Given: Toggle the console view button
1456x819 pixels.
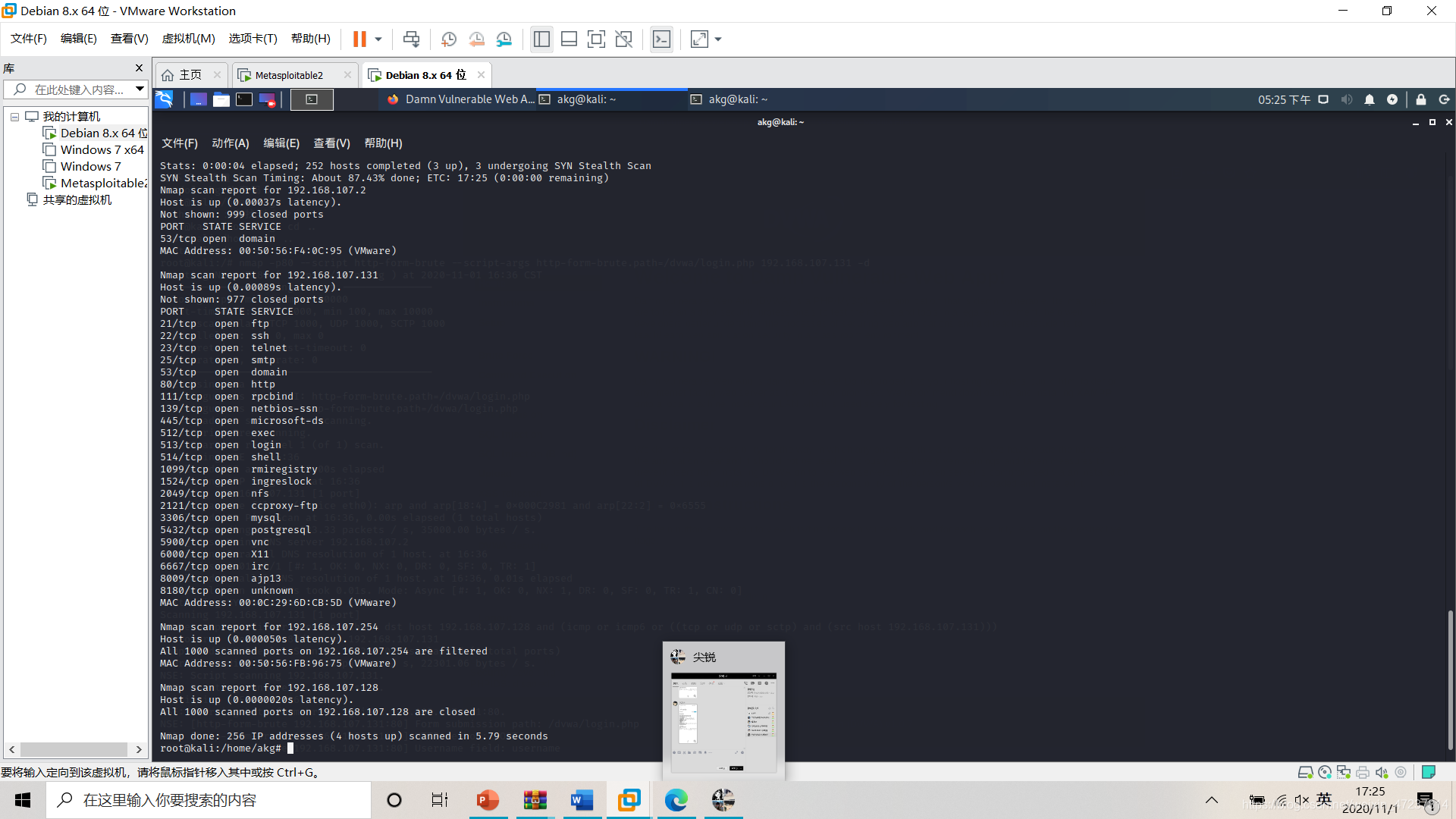Looking at the screenshot, I should 661,39.
